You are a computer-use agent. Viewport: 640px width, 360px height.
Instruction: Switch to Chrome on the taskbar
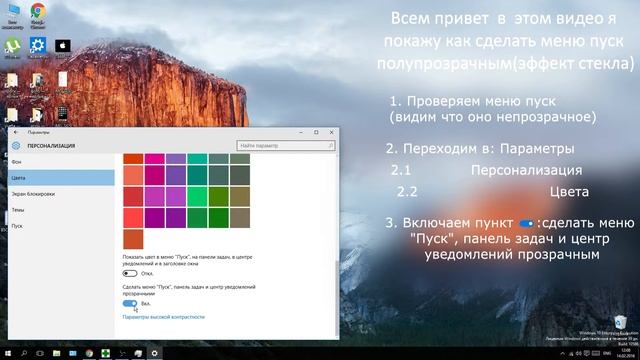[89, 353]
